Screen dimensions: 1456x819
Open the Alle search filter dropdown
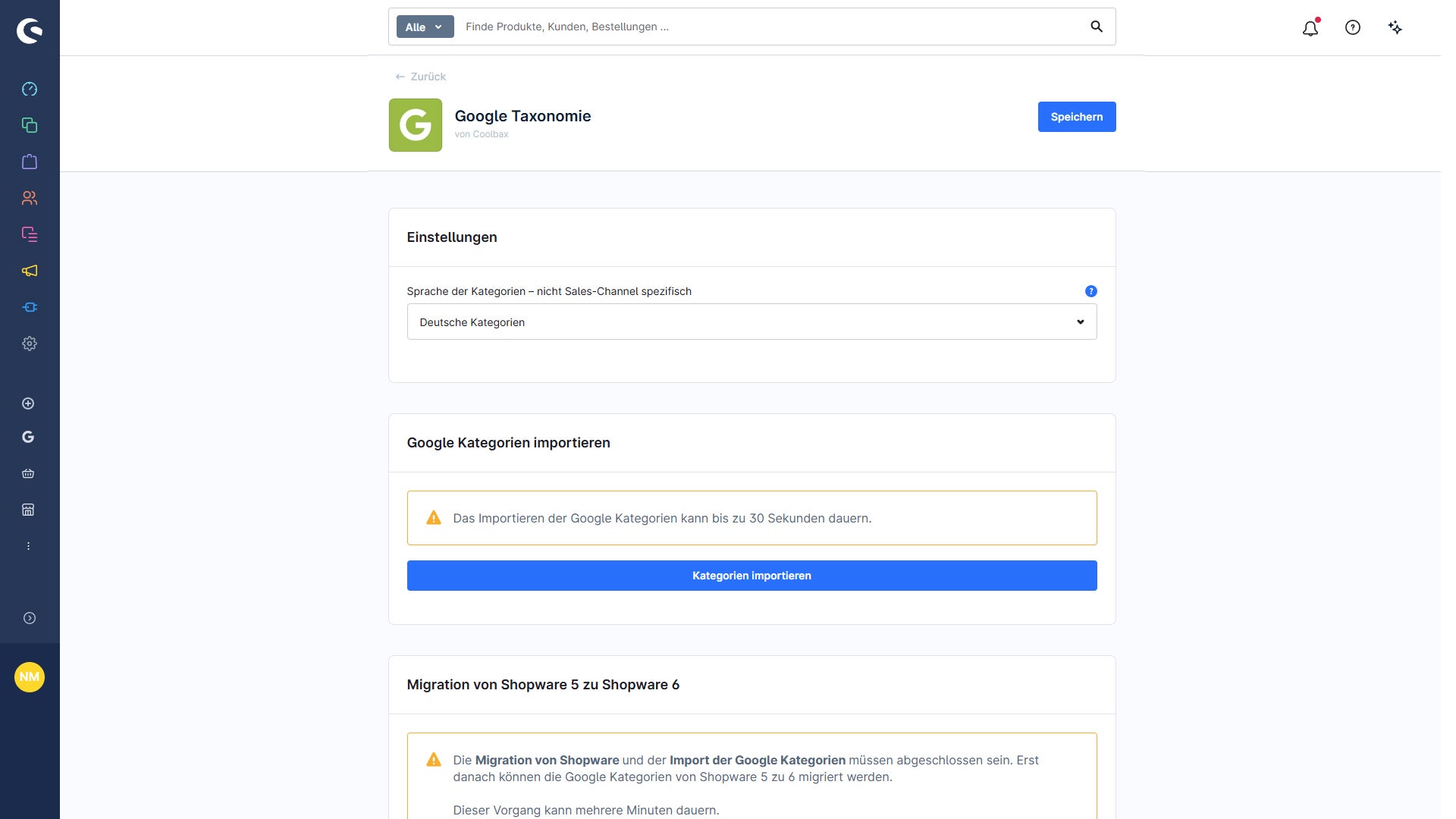tap(425, 27)
